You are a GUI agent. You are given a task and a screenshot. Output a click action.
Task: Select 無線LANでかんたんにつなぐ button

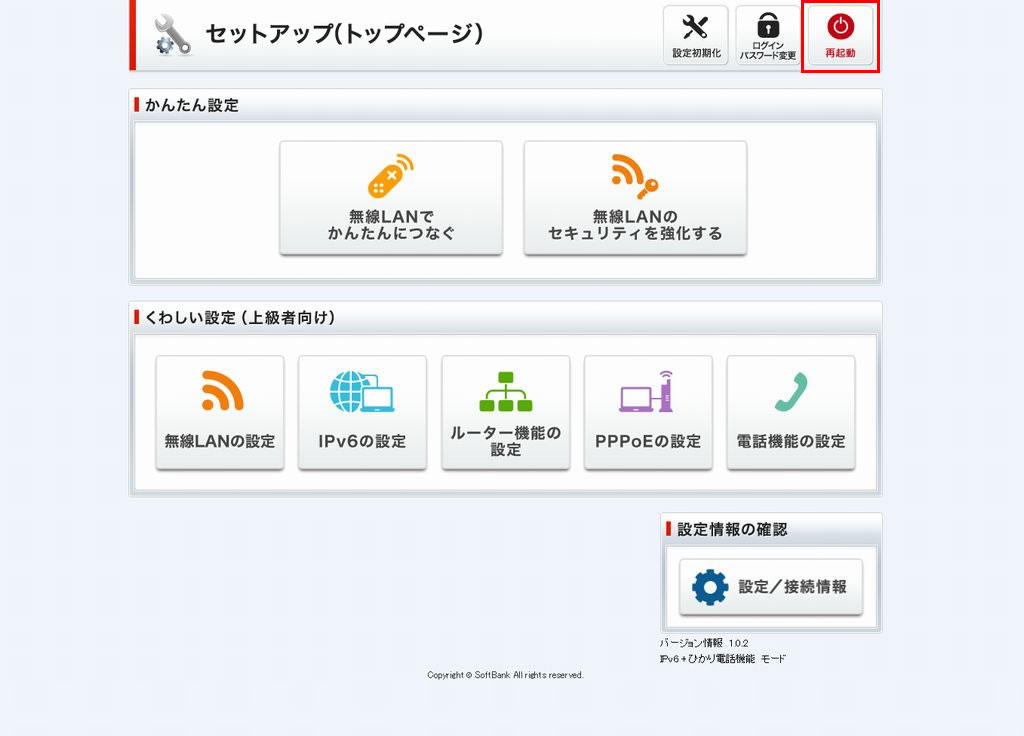(391, 198)
